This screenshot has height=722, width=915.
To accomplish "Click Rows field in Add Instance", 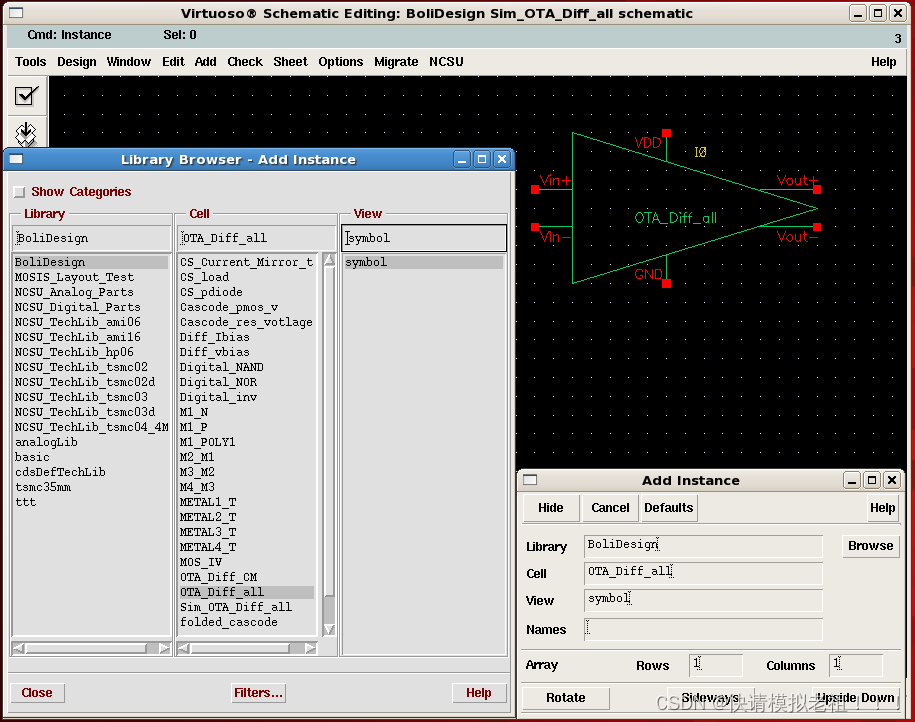I will (715, 665).
